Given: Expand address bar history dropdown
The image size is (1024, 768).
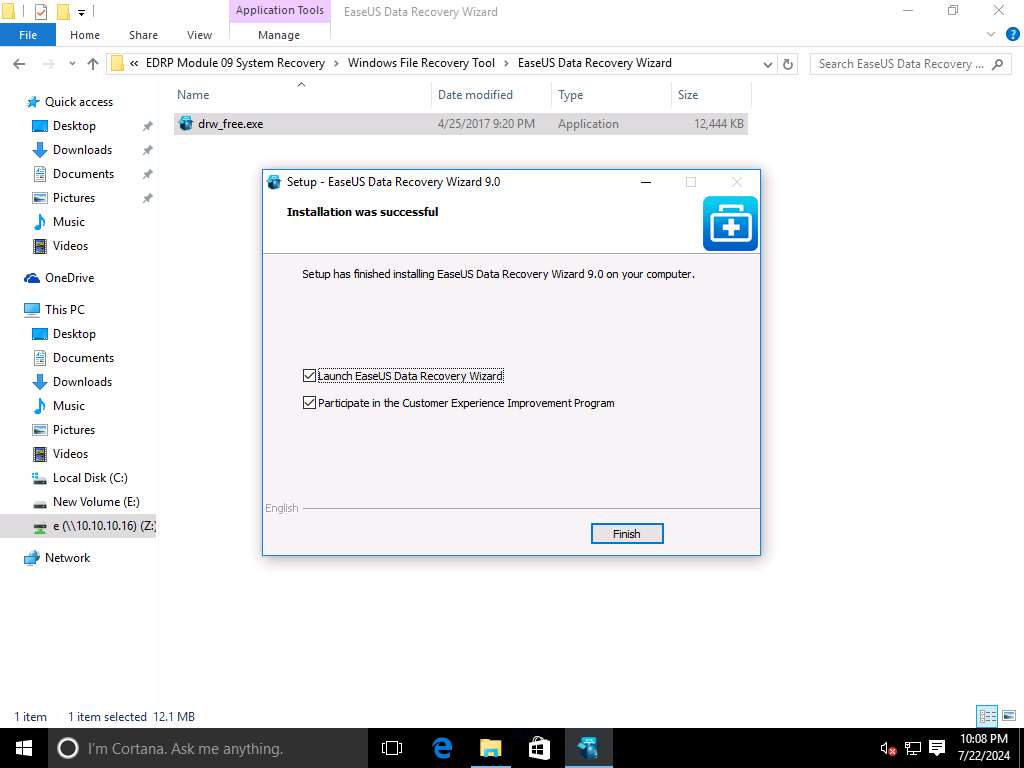Looking at the screenshot, I should pos(768,64).
